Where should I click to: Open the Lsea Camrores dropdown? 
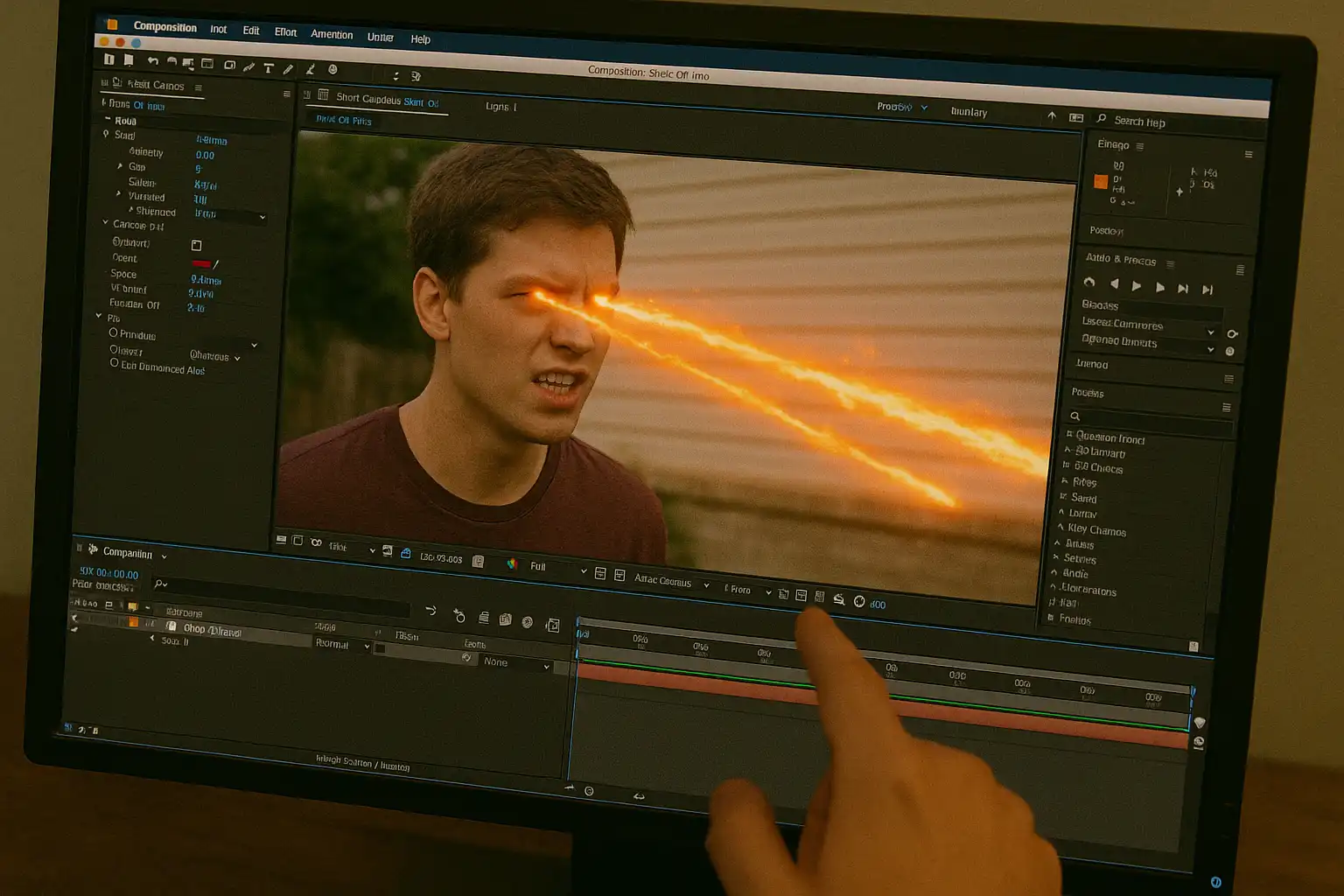(x=1148, y=325)
